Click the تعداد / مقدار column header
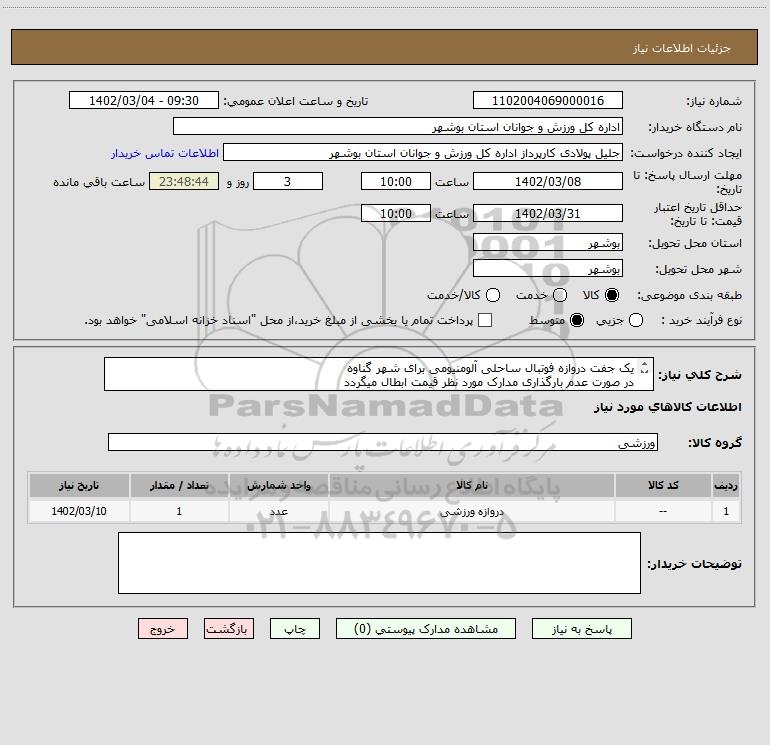Image resolution: width=770 pixels, height=745 pixels. click(x=179, y=485)
